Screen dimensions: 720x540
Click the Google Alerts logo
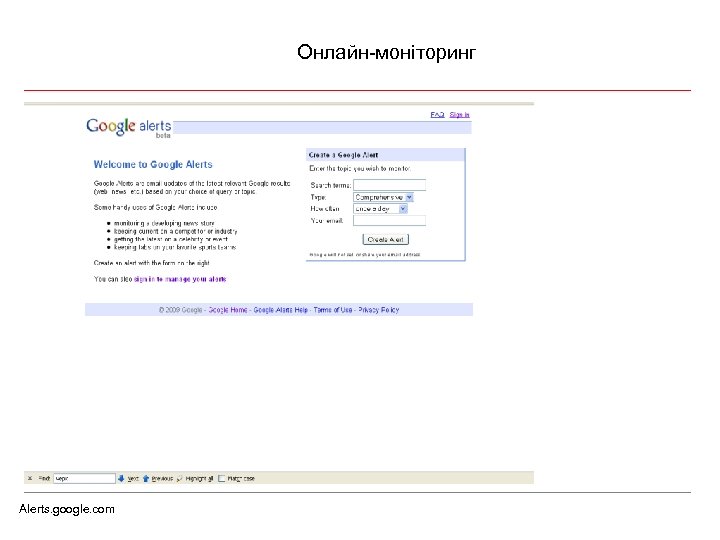[129, 127]
